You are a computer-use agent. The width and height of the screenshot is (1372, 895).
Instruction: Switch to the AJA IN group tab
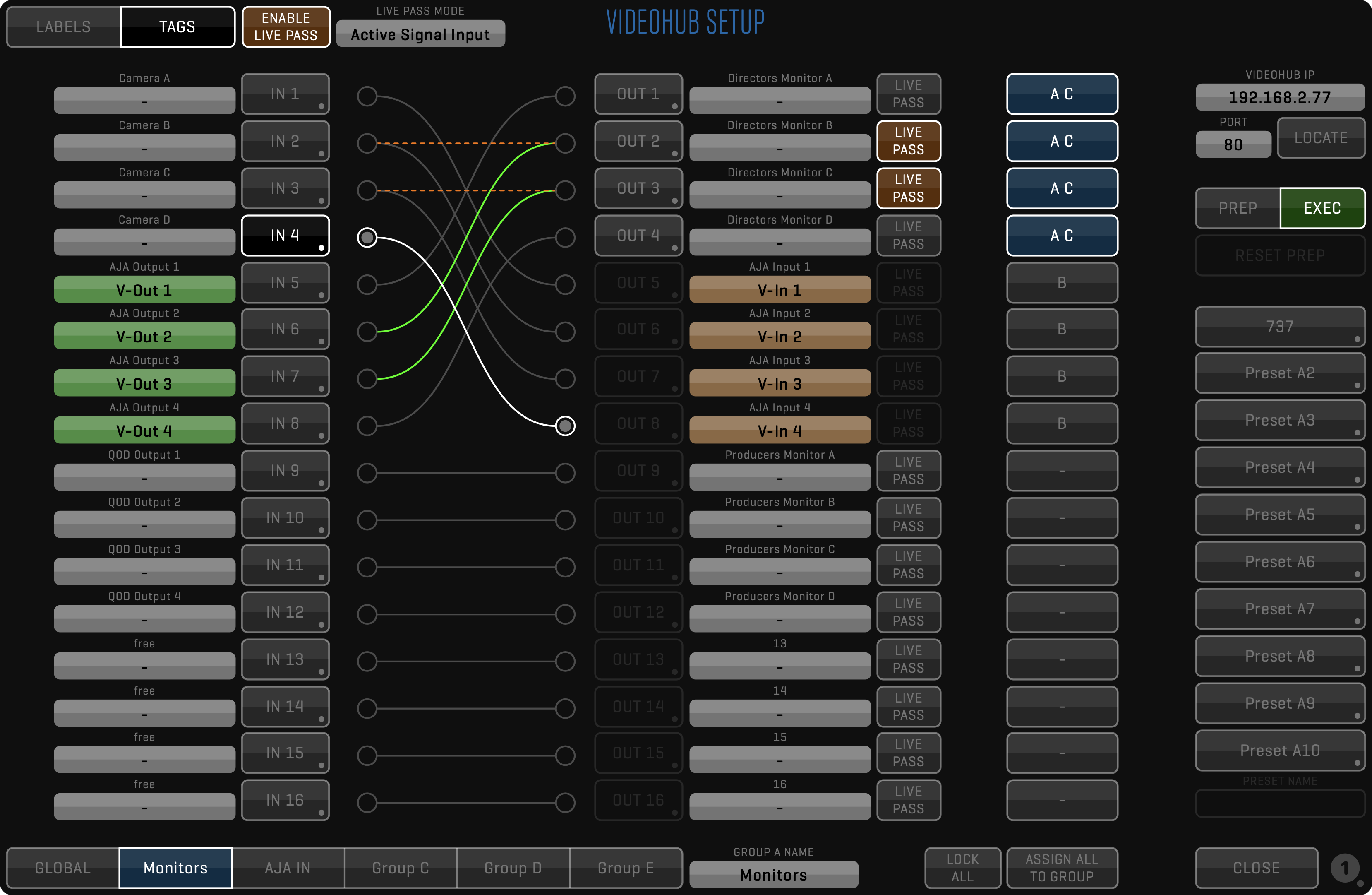point(288,868)
